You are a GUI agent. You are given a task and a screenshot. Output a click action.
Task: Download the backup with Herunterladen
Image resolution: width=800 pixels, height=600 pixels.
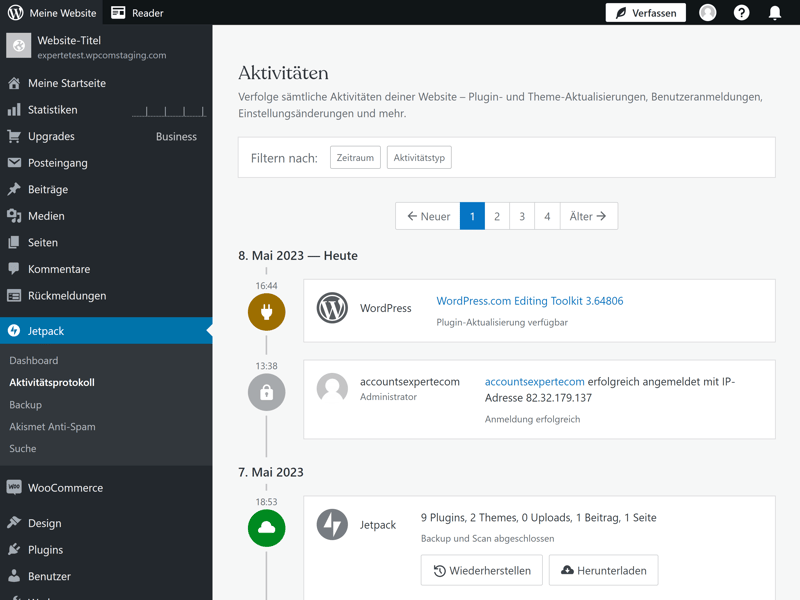tap(603, 570)
